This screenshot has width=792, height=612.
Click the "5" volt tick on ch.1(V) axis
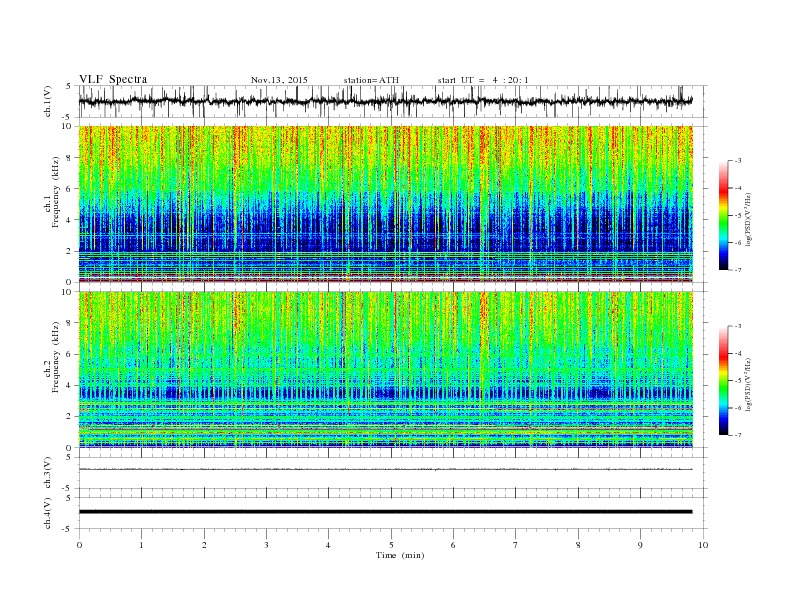tap(69, 86)
